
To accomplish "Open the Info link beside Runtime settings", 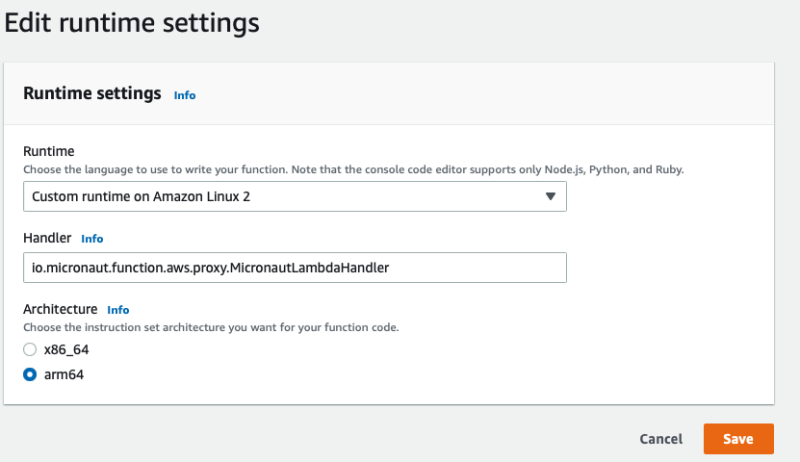I will coord(184,95).
